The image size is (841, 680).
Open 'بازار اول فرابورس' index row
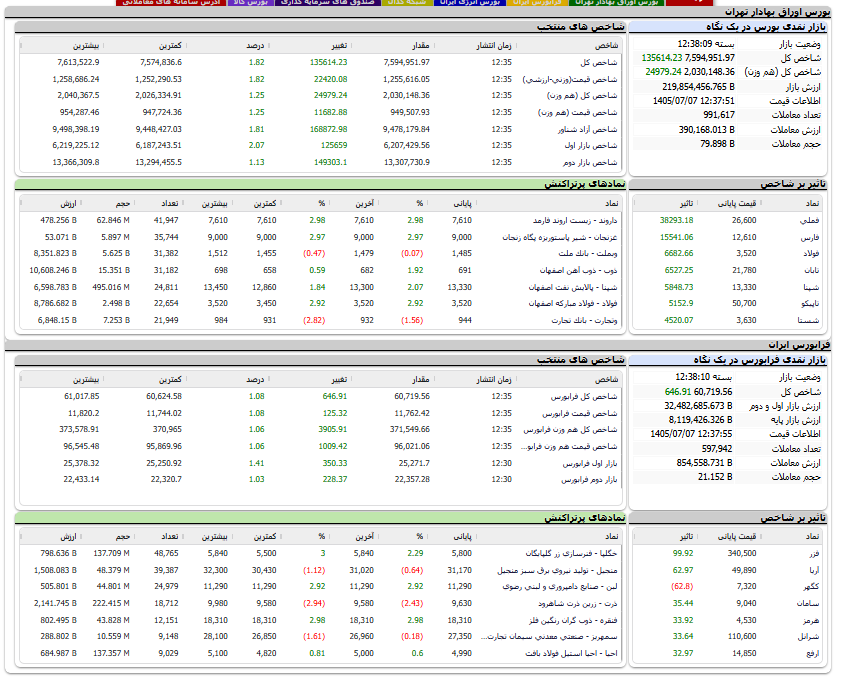pyautogui.click(x=321, y=463)
